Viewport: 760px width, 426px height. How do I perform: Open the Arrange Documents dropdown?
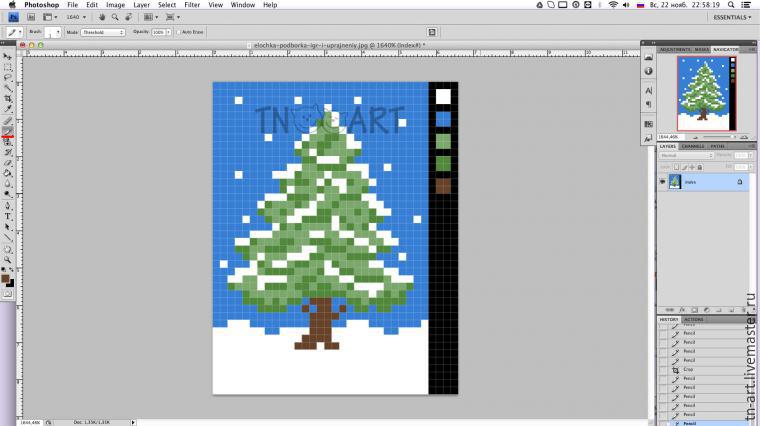[151, 17]
